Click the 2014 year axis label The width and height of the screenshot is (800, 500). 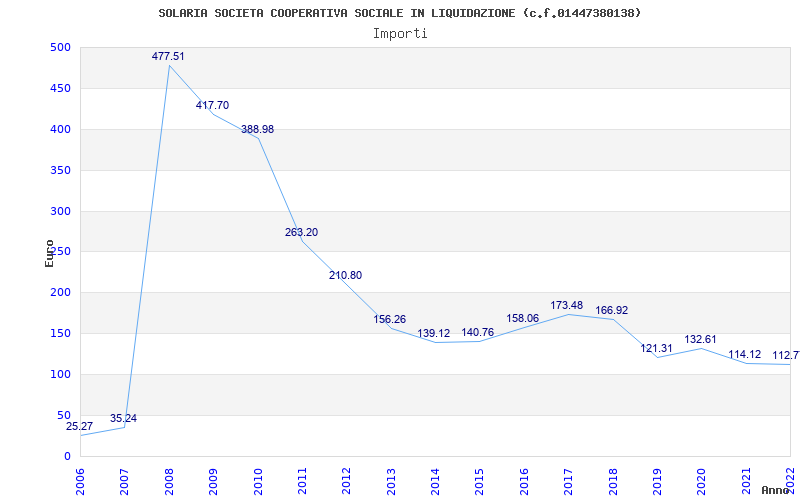(435, 481)
